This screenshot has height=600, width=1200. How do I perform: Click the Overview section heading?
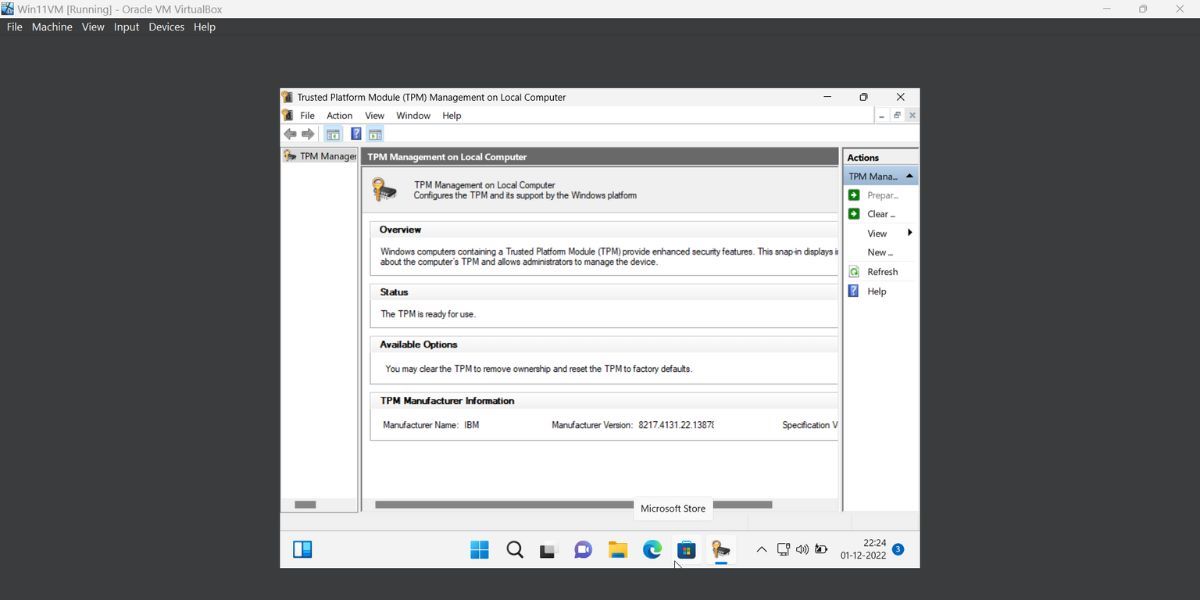coord(400,230)
